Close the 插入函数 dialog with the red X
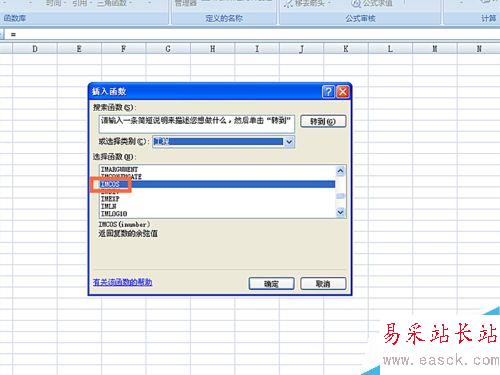The height and width of the screenshot is (375, 500). pyautogui.click(x=343, y=91)
